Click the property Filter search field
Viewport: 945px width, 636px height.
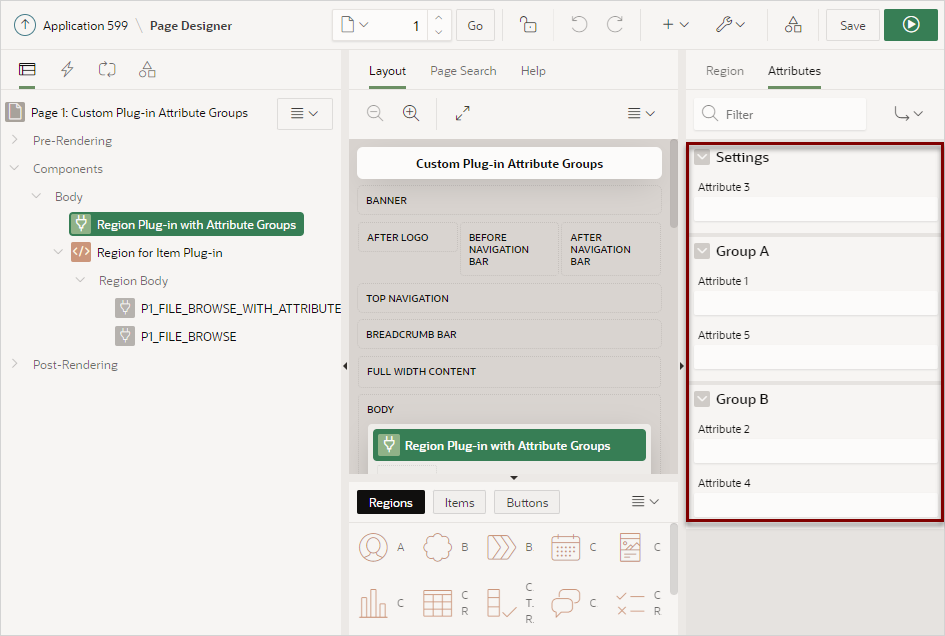point(780,114)
